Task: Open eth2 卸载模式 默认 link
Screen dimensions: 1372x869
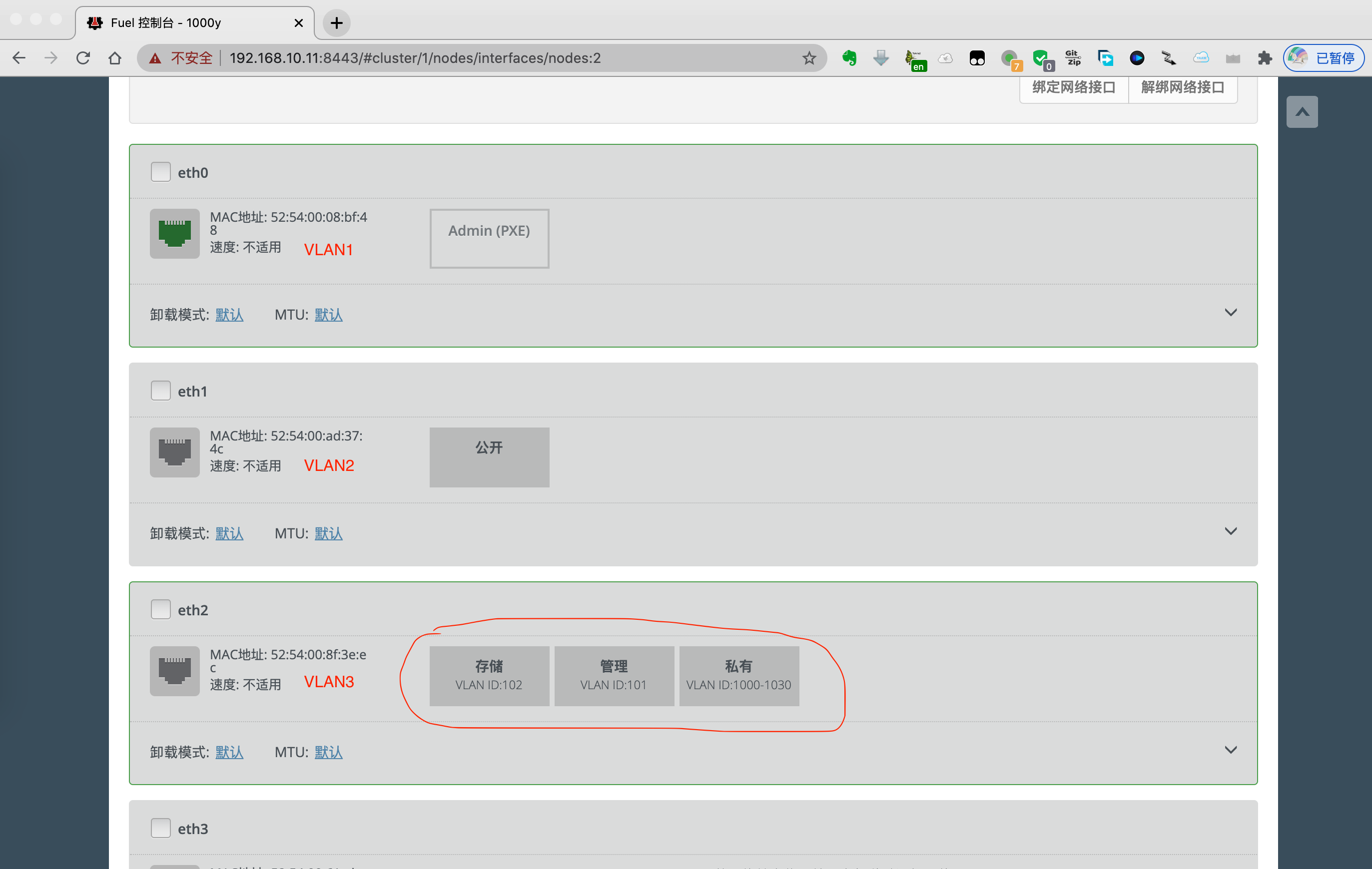Action: [230, 752]
